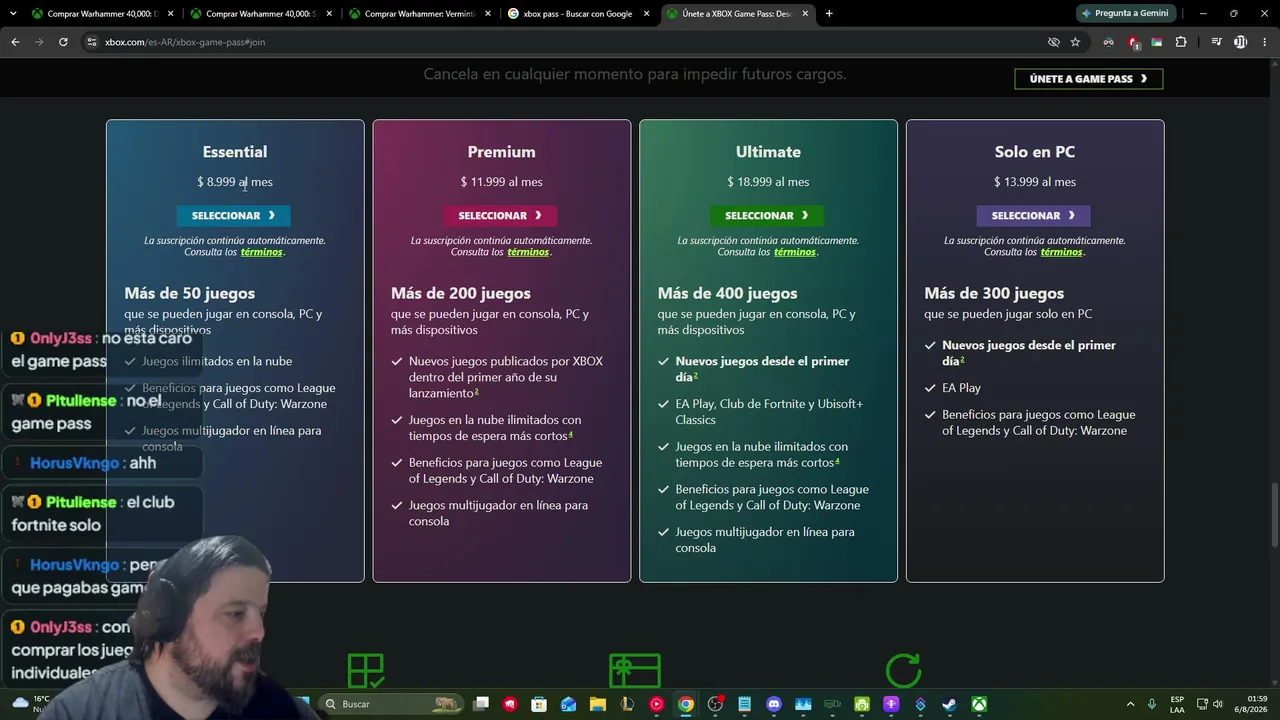Image resolution: width=1280 pixels, height=720 pixels.
Task: Open the términos link under Premium
Action: (528, 252)
